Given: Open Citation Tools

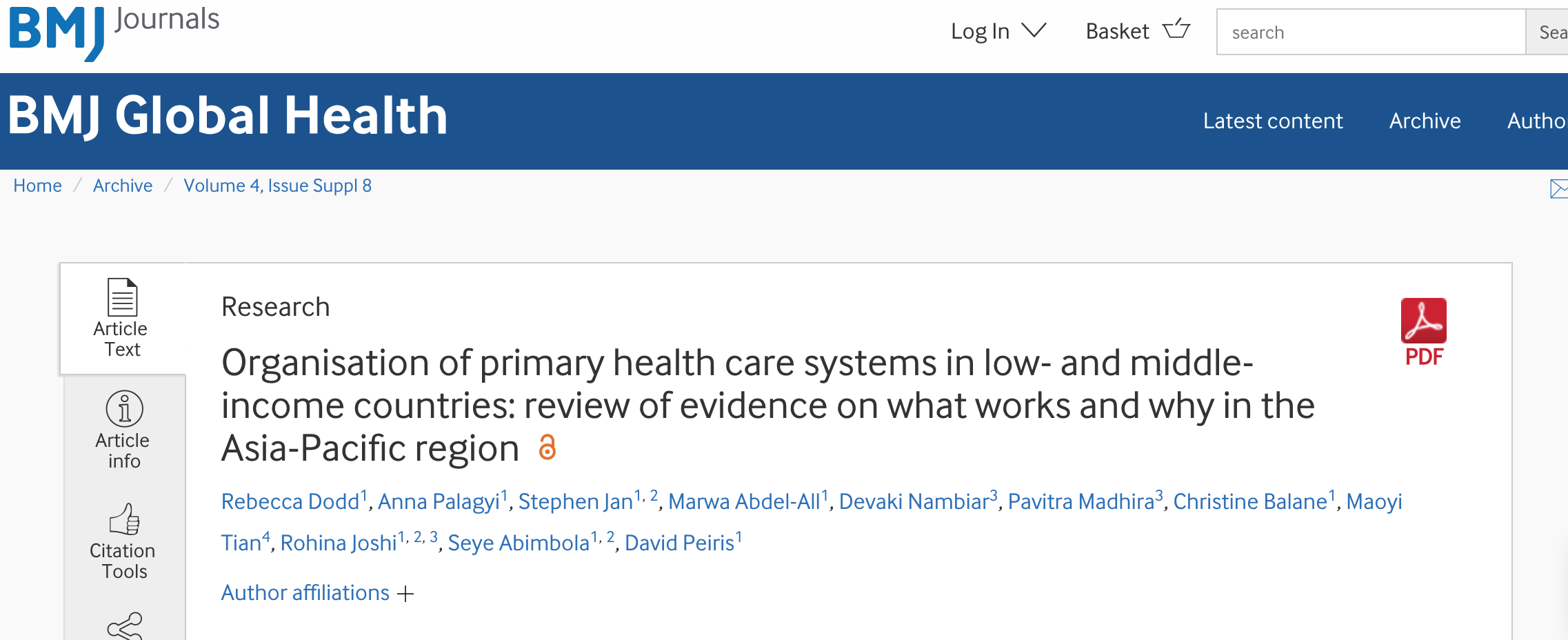Looking at the screenshot, I should (123, 541).
